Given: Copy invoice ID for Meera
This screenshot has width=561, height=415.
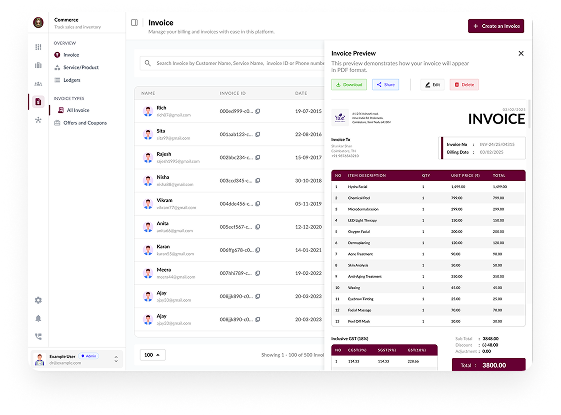Looking at the screenshot, I should pos(258,273).
